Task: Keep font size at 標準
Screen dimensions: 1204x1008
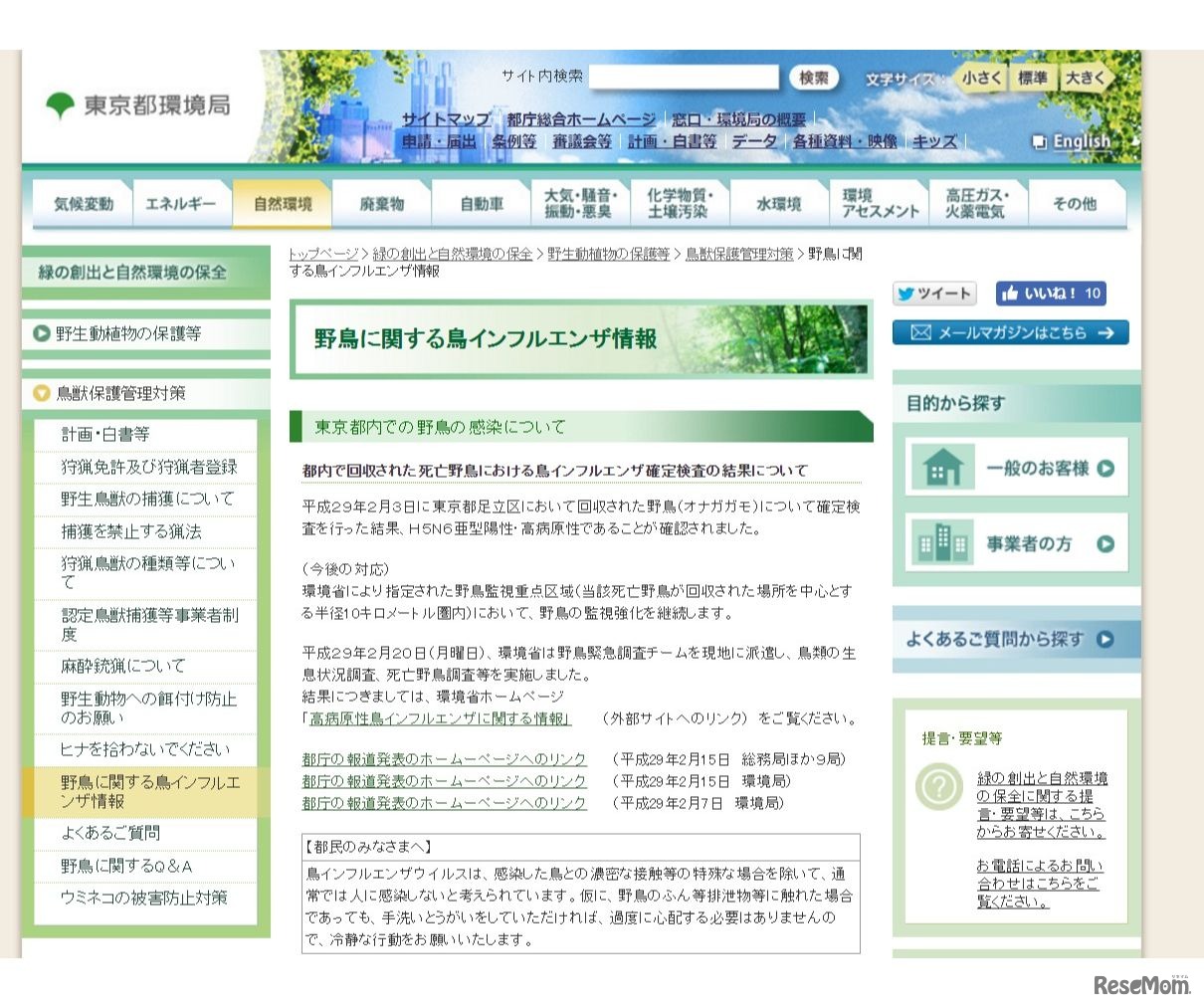Action: (x=1035, y=78)
